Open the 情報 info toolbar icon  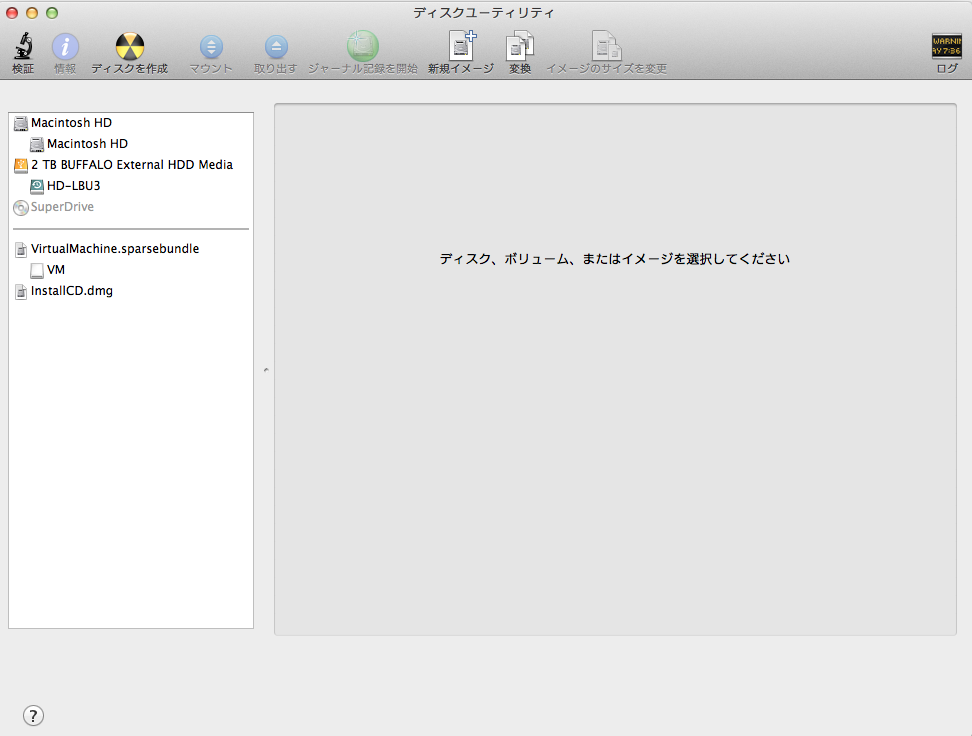coord(65,47)
